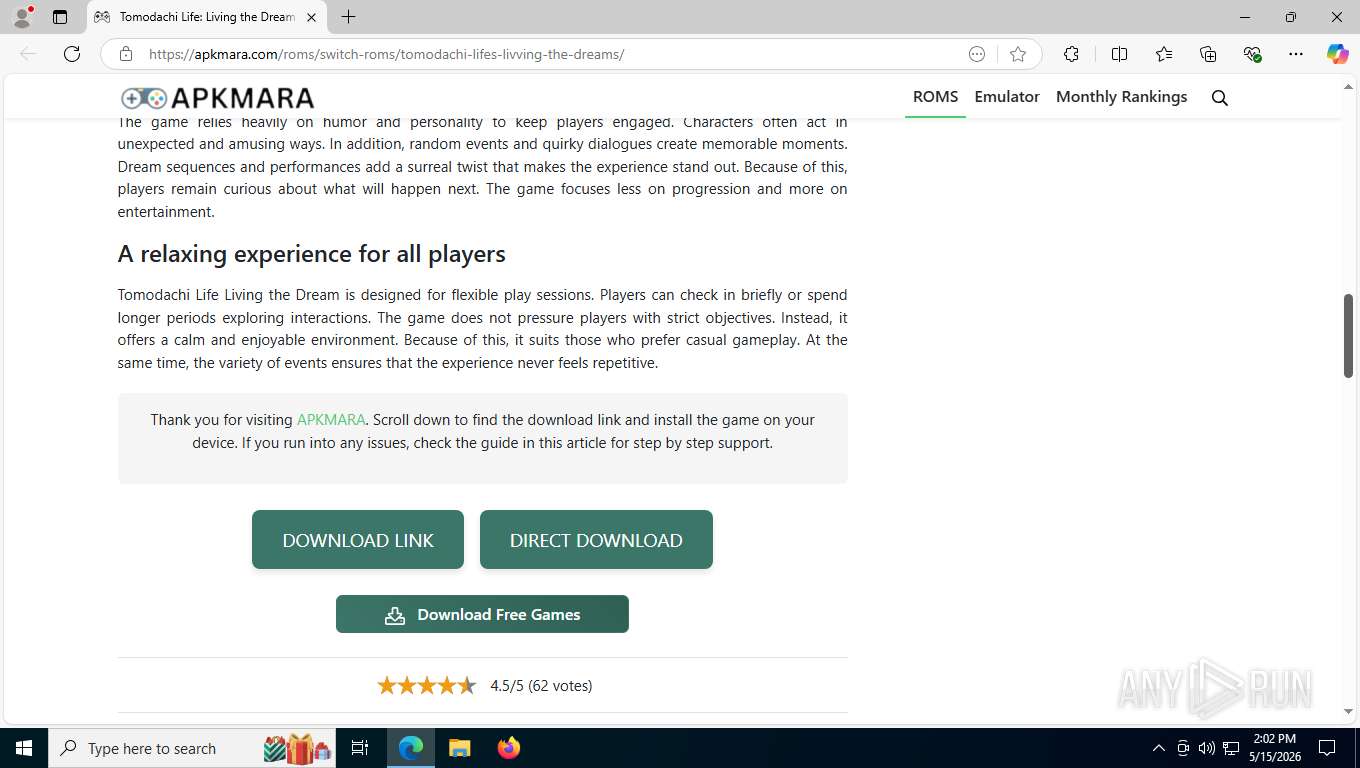View site information lock icon

(x=126, y=54)
